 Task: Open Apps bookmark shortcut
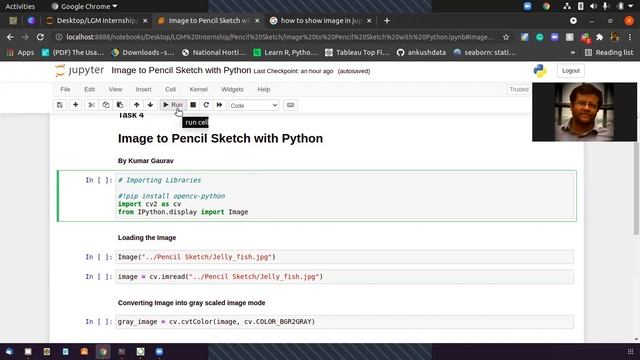pos(20,52)
